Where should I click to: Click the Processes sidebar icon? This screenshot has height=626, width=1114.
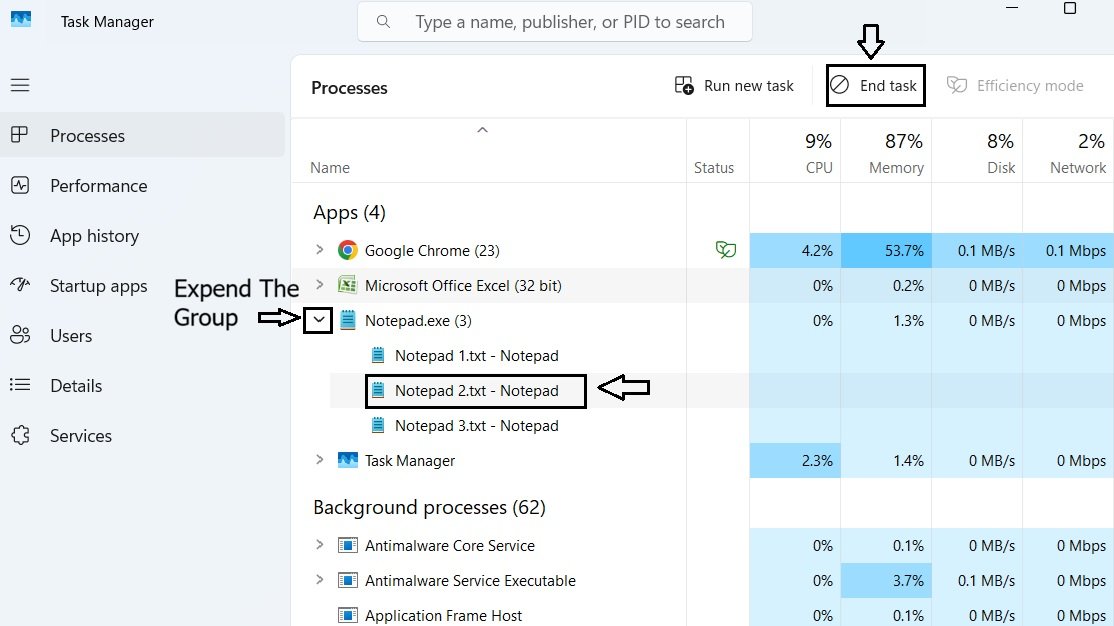click(x=20, y=134)
